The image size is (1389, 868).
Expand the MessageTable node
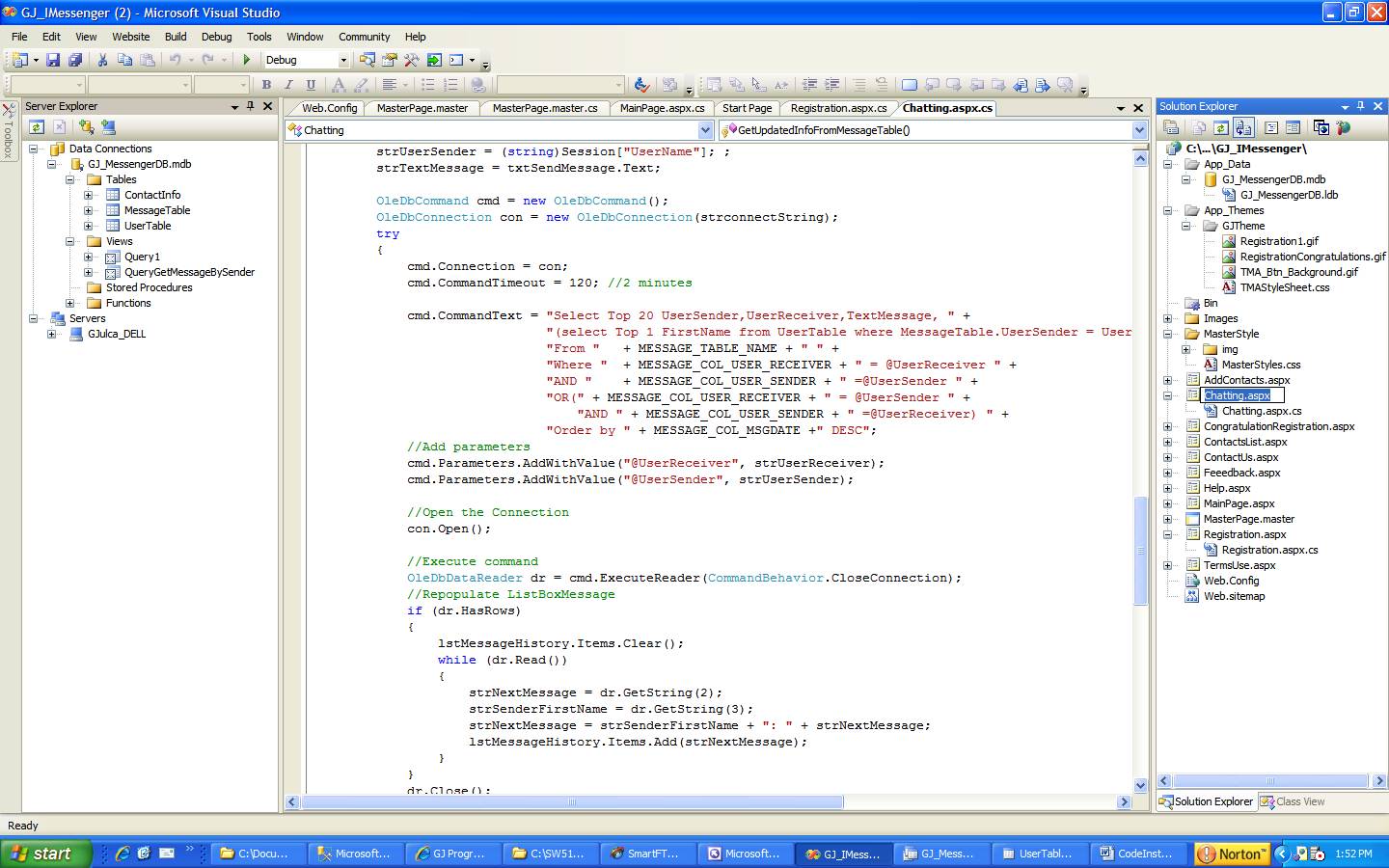(x=88, y=210)
